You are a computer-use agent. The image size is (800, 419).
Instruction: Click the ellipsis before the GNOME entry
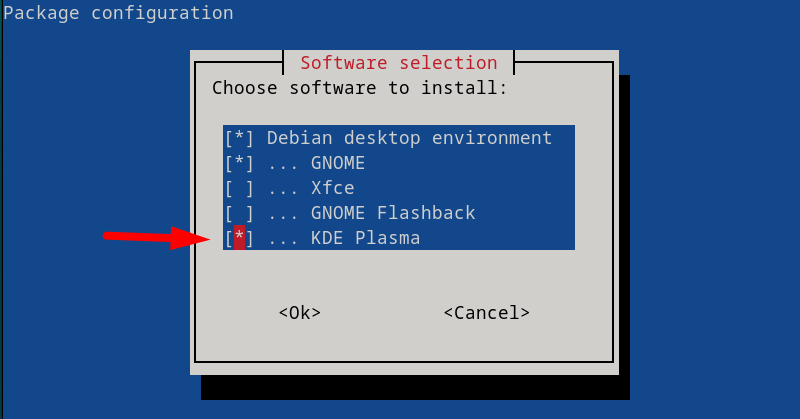pos(282,163)
